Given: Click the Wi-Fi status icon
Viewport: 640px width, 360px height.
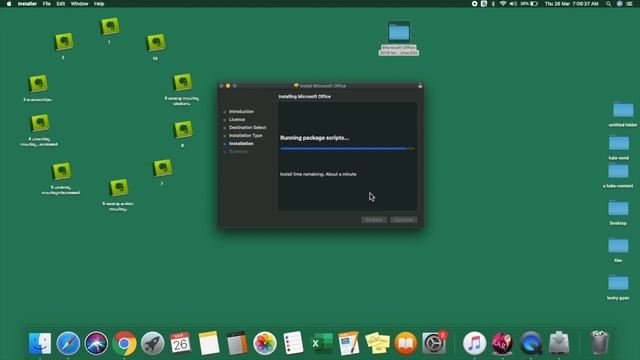Looking at the screenshot, I should pyautogui.click(x=503, y=4).
